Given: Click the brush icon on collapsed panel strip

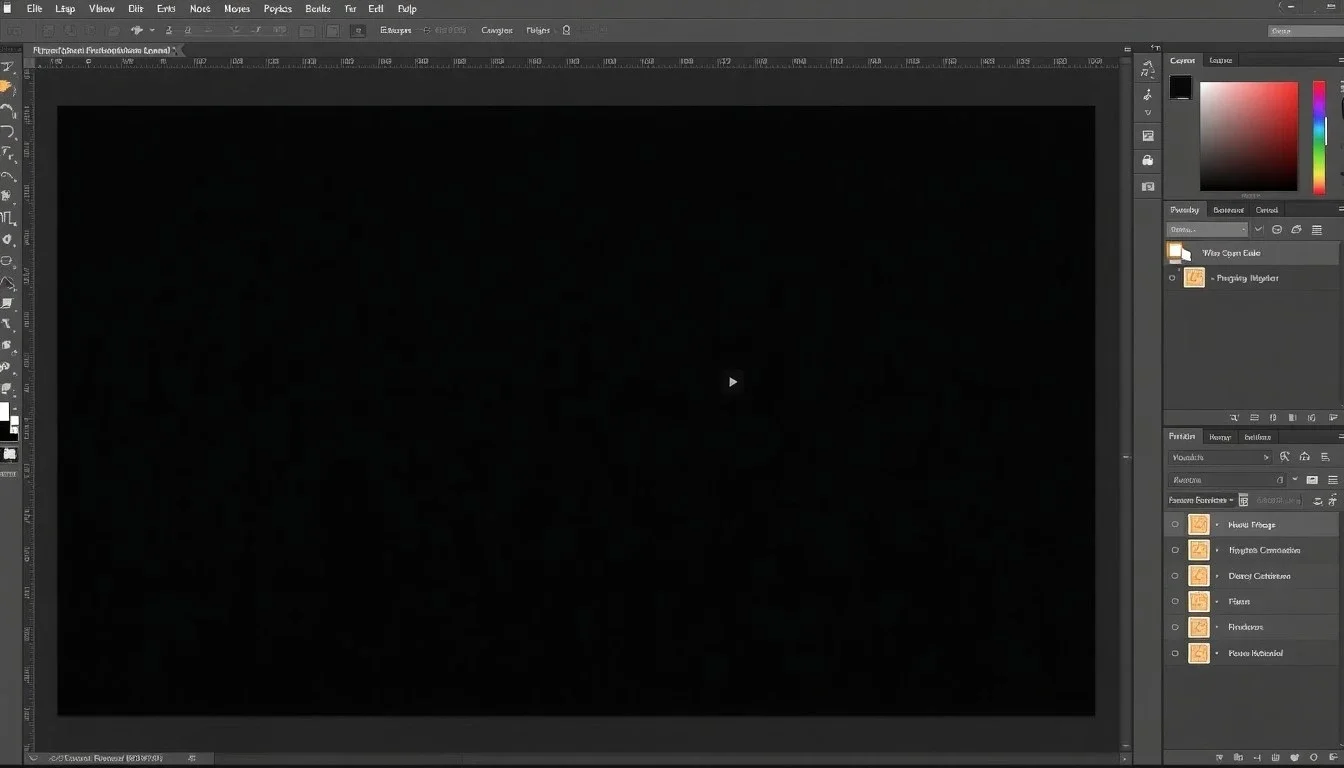Looking at the screenshot, I should (1147, 95).
